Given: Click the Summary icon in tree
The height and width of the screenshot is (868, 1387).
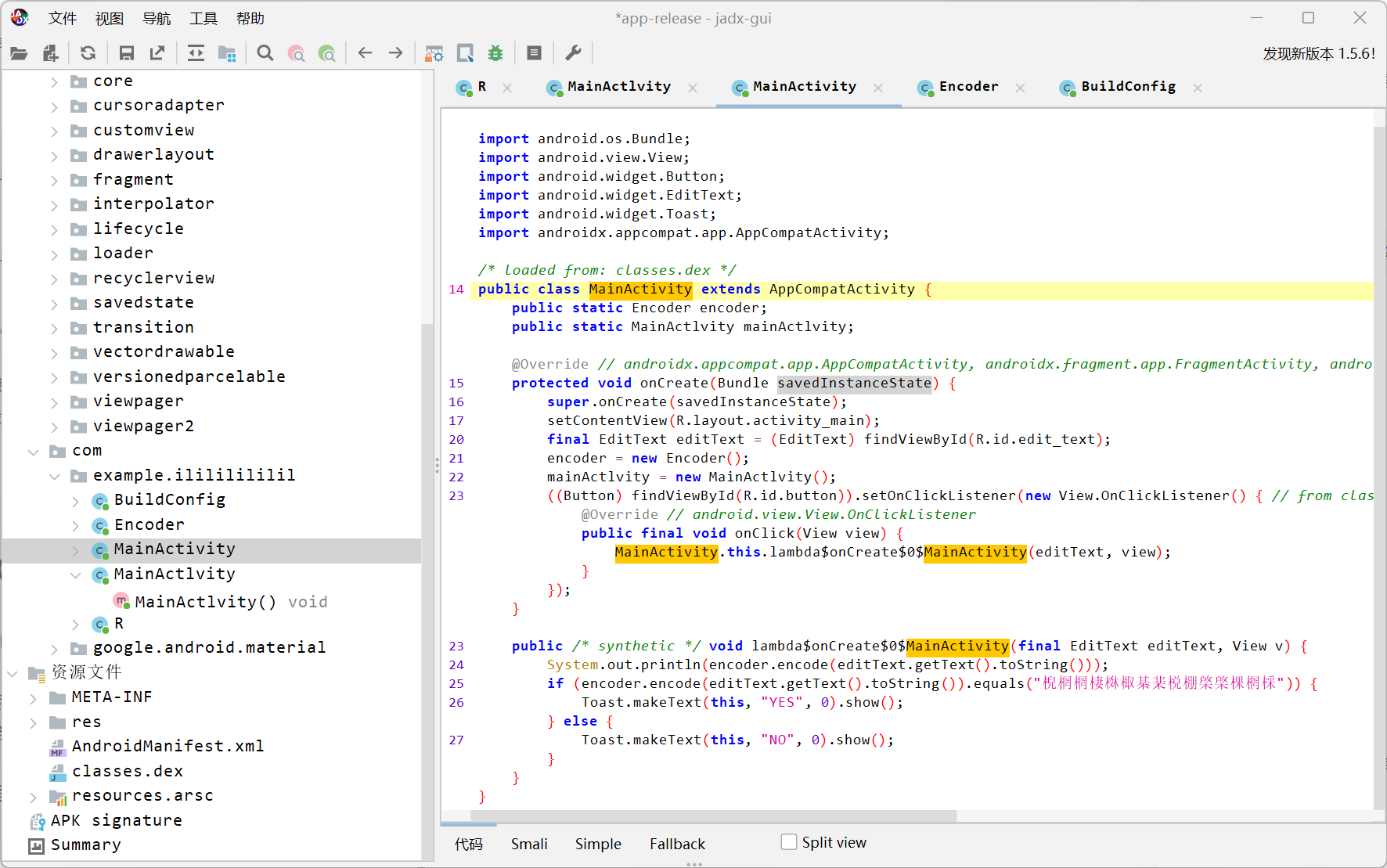Looking at the screenshot, I should point(36,846).
